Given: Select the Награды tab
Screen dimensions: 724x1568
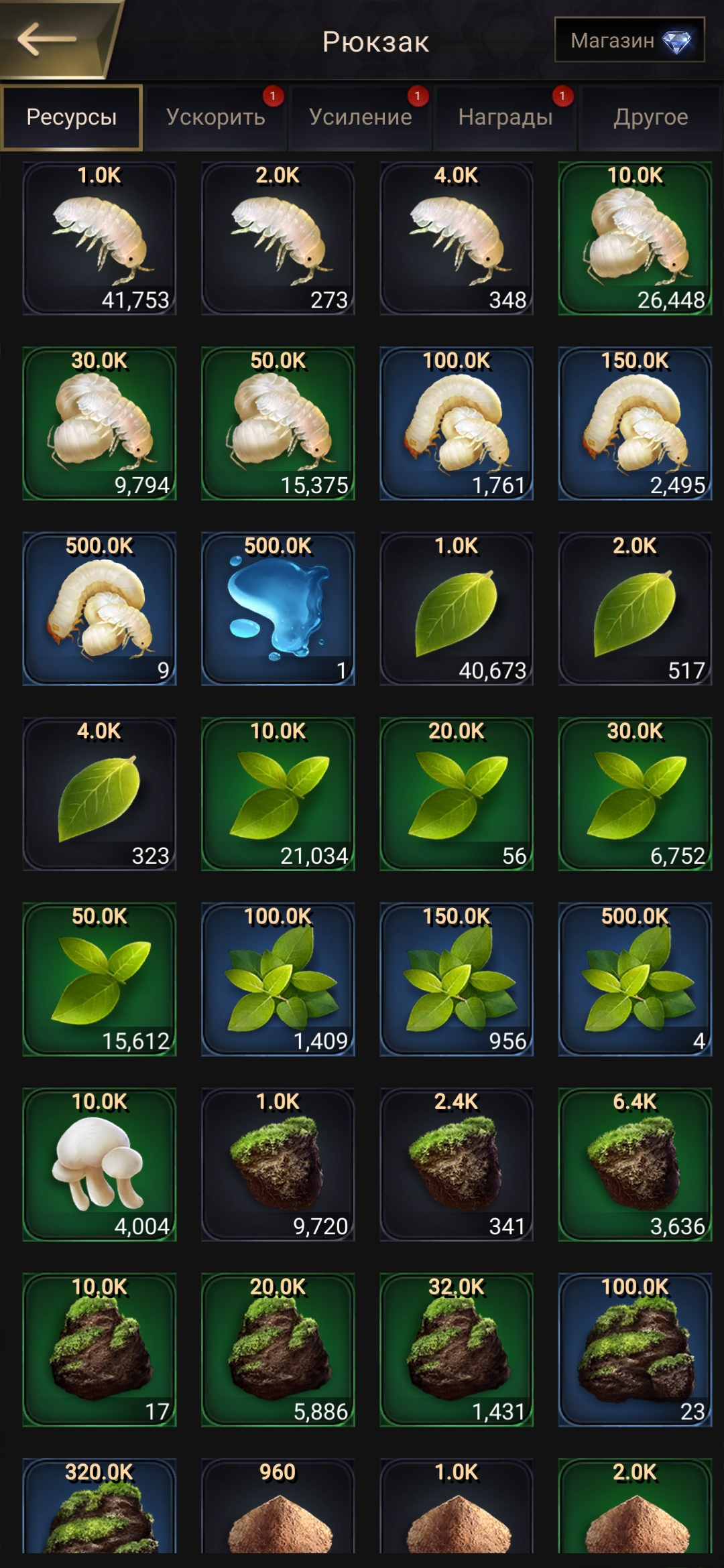Looking at the screenshot, I should 505,117.
